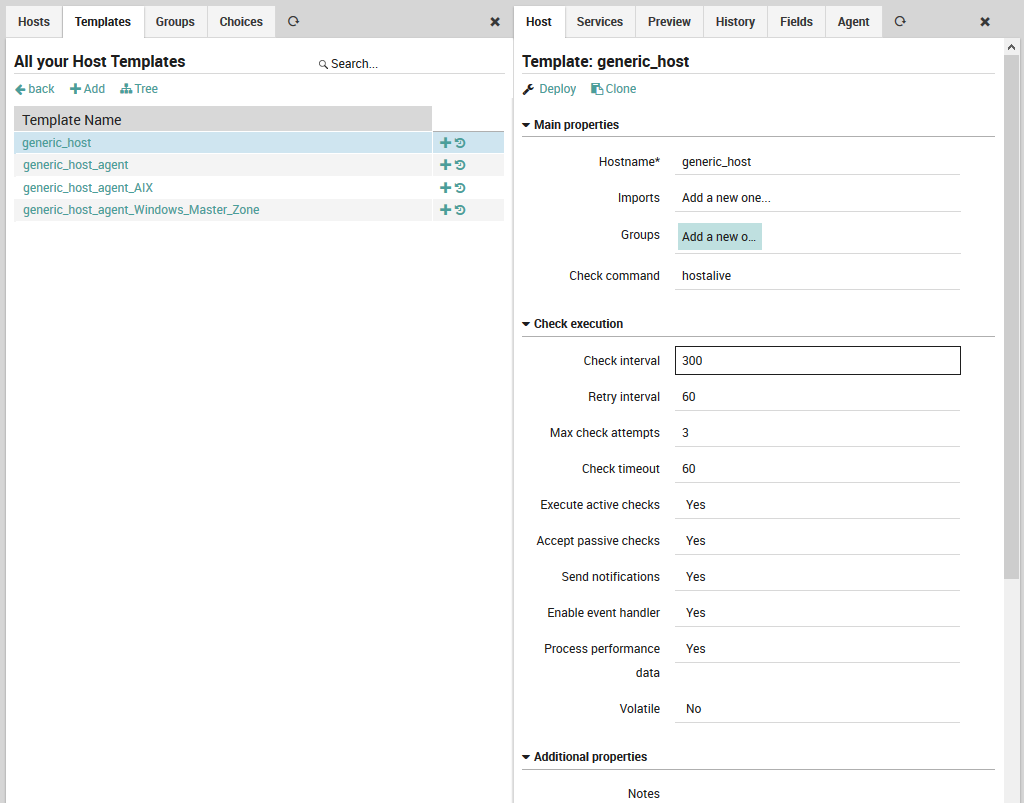The height and width of the screenshot is (803, 1024).
Task: Open the generic_host_agent_Windows_Master_Zone template link
Action: pos(141,210)
